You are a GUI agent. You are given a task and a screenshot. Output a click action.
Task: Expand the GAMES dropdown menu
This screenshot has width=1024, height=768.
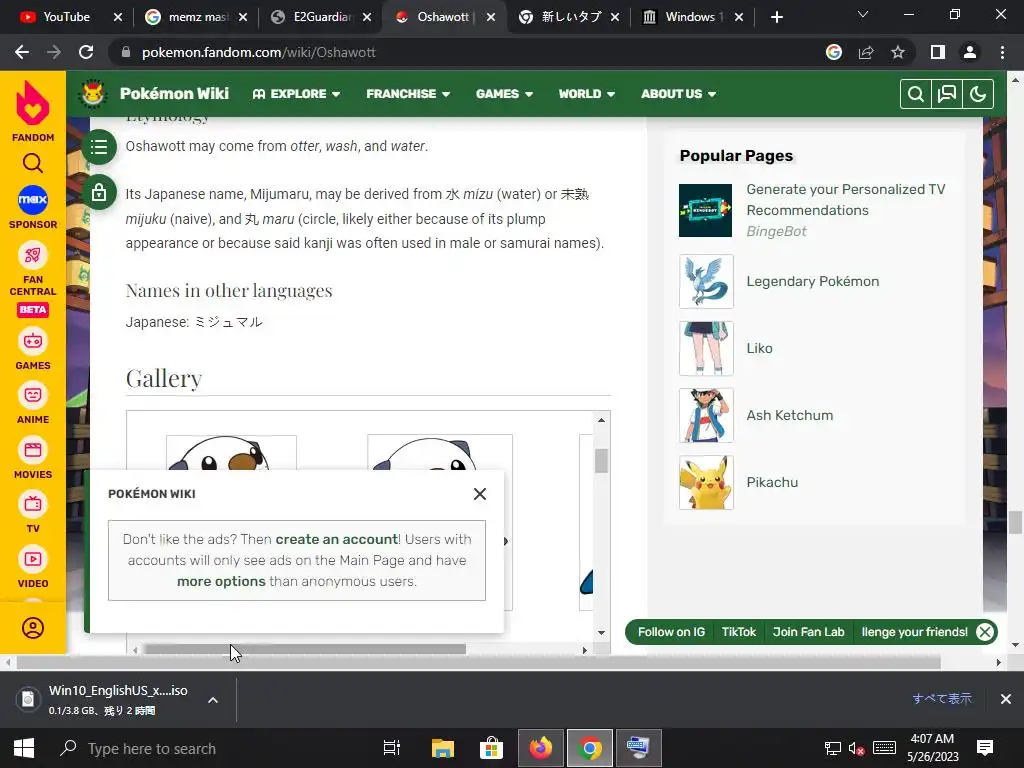[x=504, y=94]
